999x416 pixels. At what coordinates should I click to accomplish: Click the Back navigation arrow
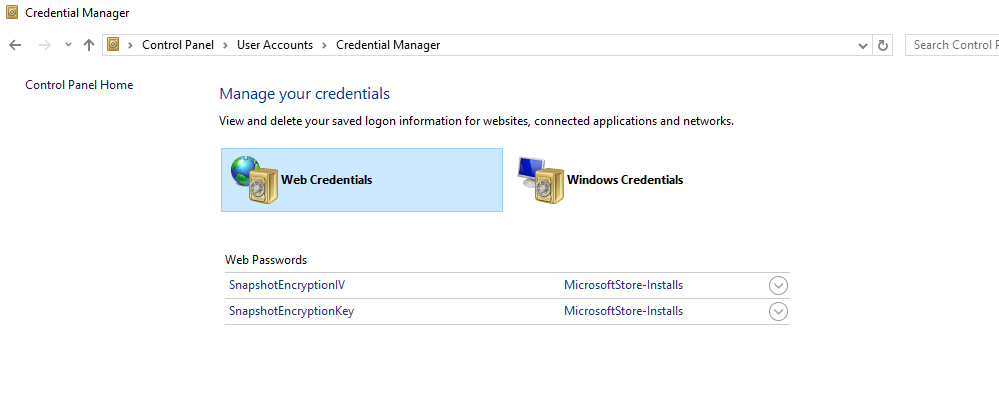pos(15,45)
